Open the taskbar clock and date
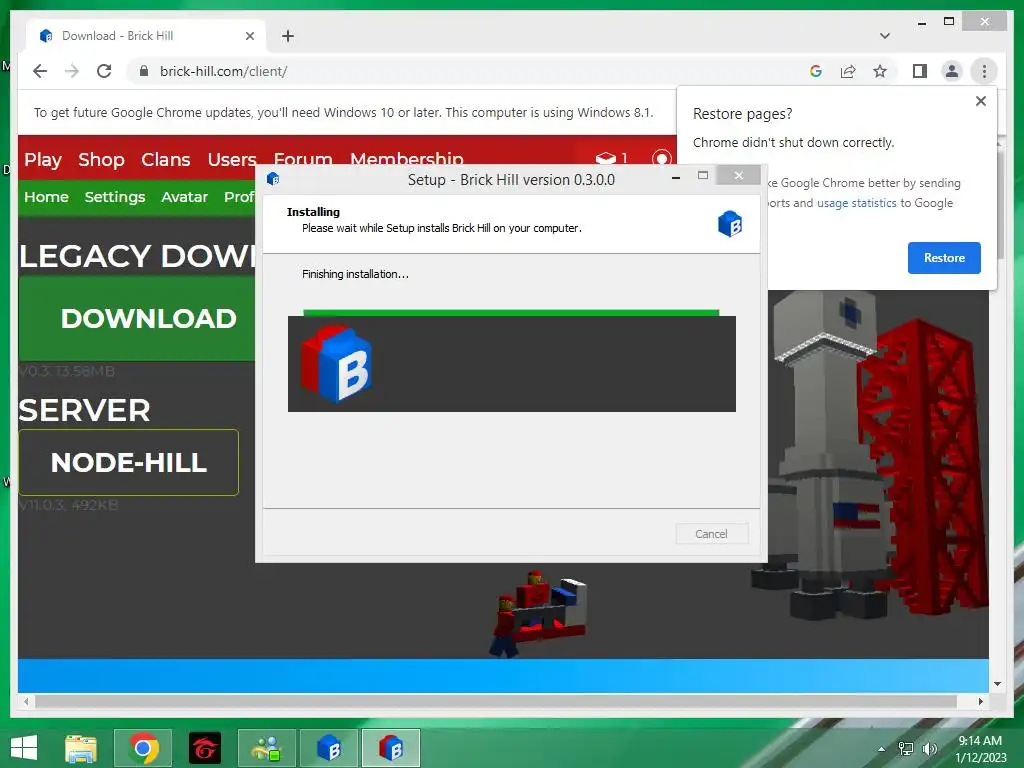The image size is (1024, 768). coord(980,749)
